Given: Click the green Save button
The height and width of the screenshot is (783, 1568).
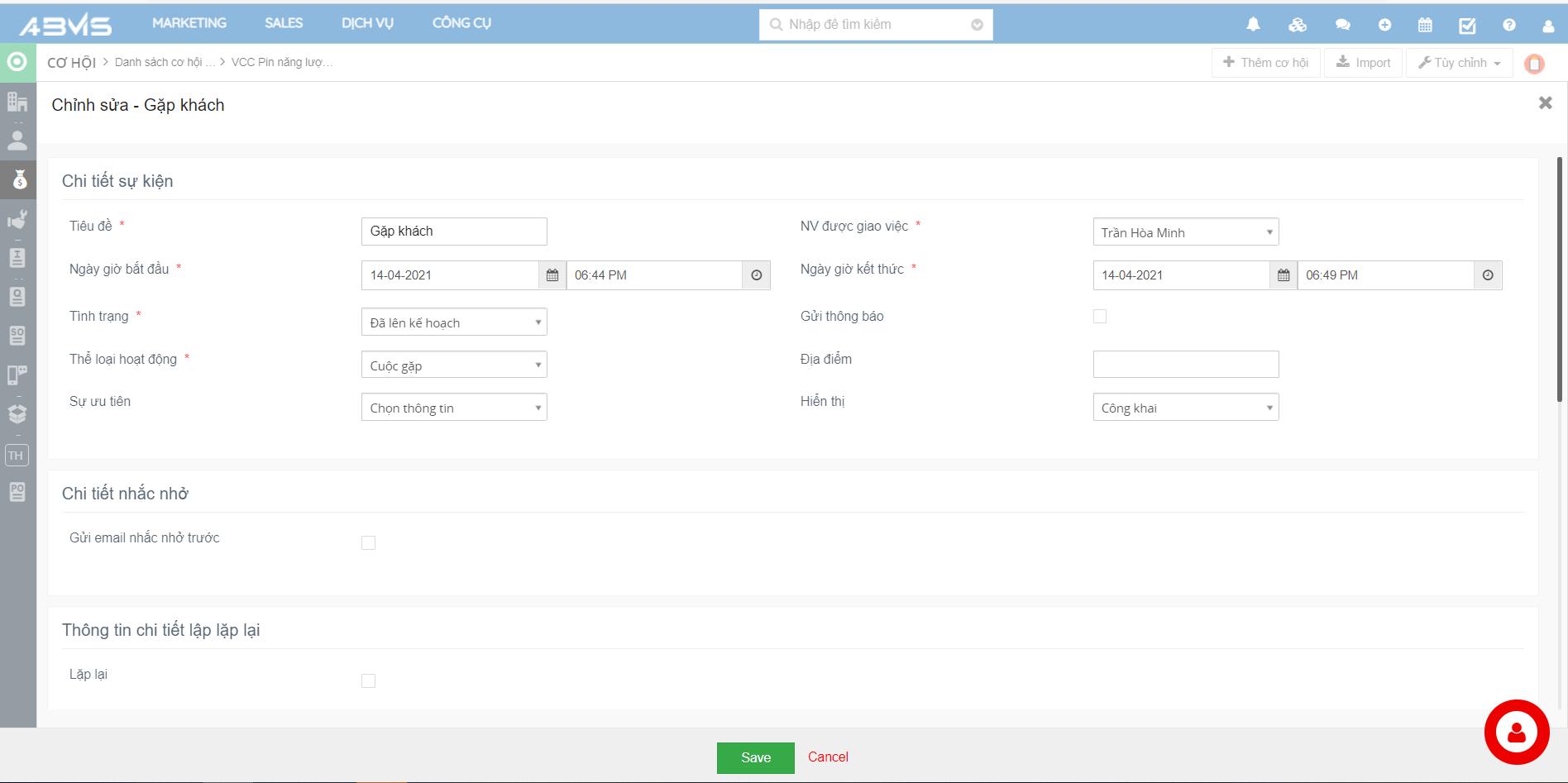Looking at the screenshot, I should (755, 757).
